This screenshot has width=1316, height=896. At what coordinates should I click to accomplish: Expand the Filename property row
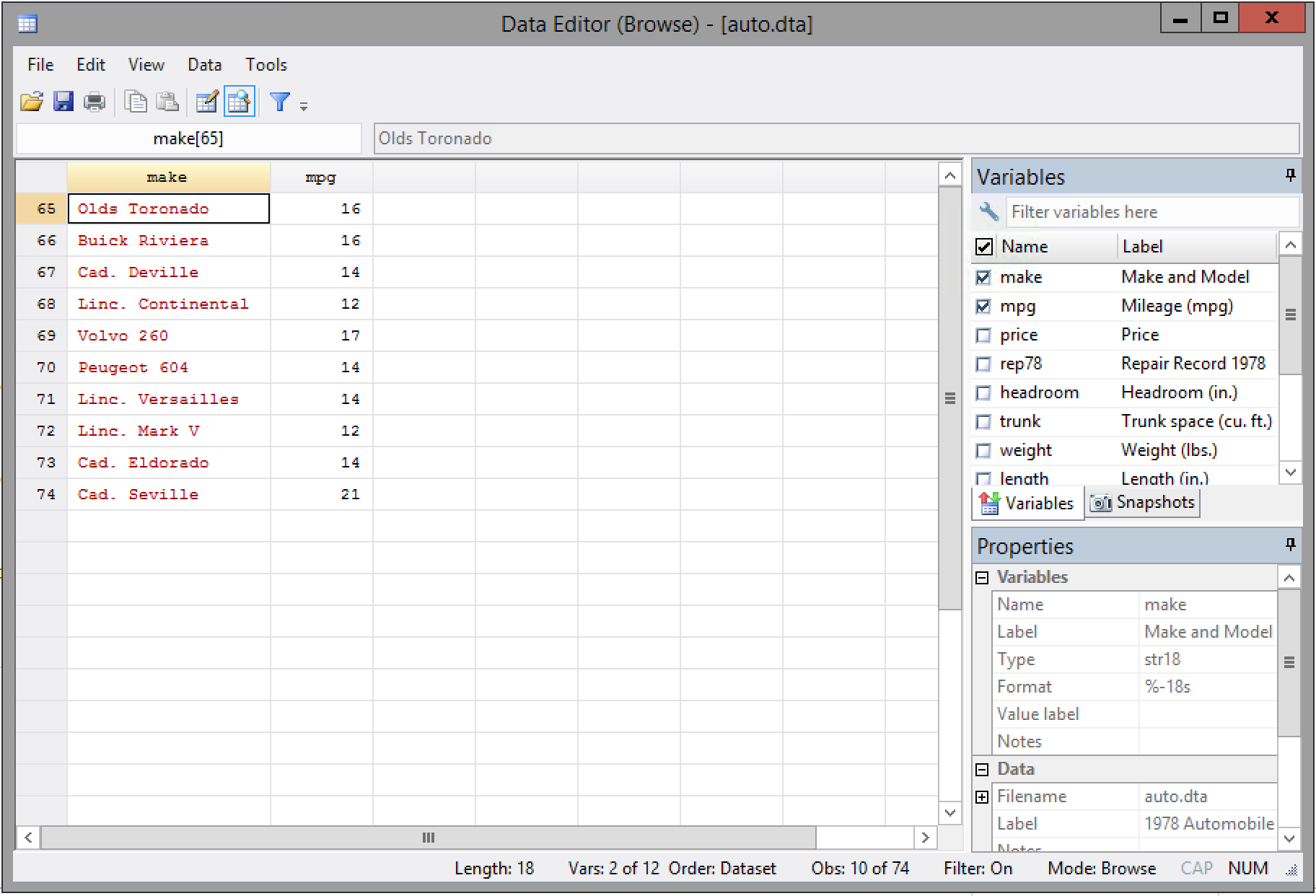pos(982,796)
